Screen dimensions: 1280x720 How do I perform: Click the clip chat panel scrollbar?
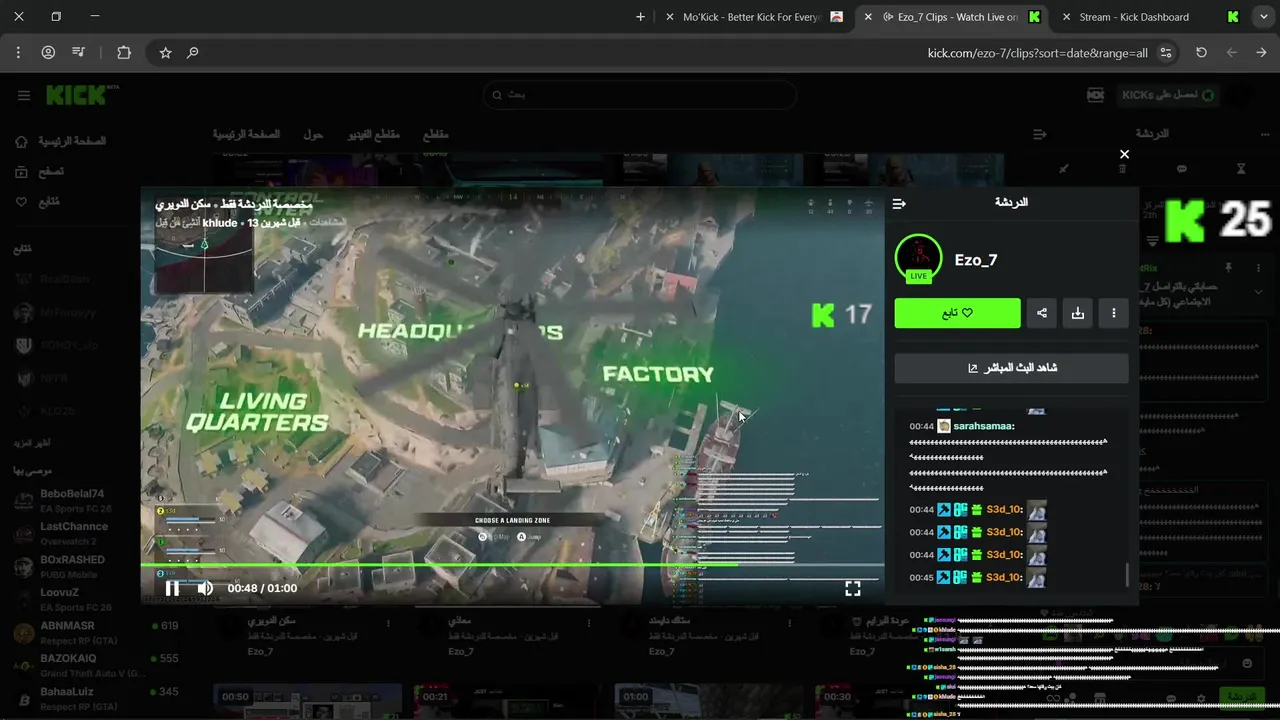(1128, 574)
